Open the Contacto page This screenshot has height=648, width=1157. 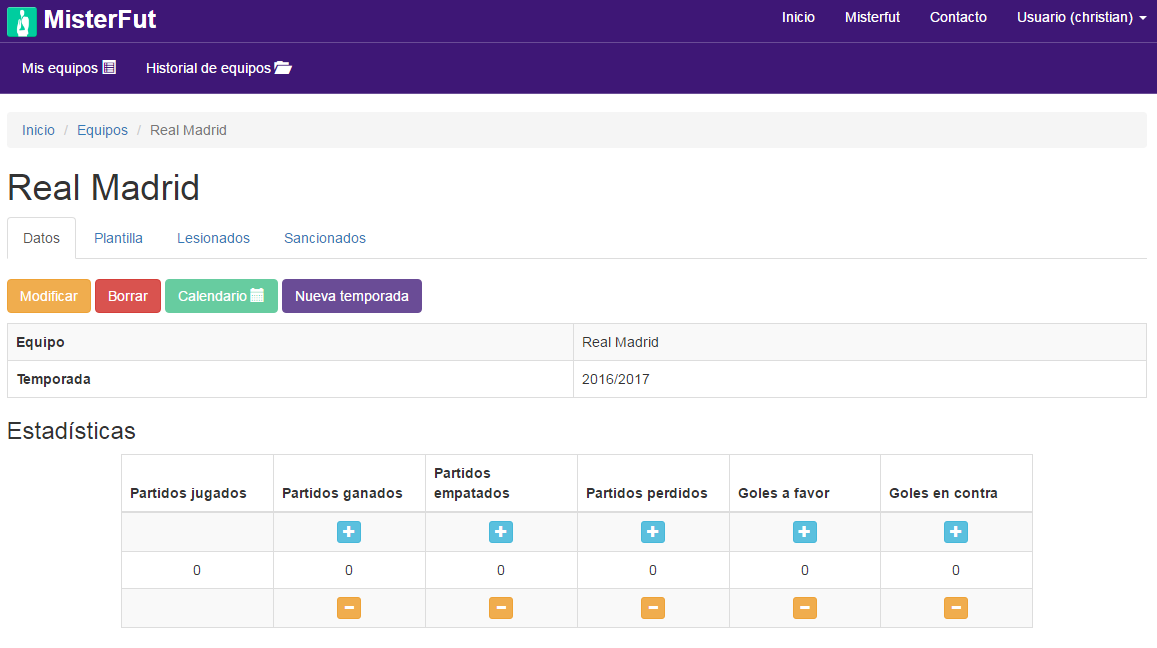pos(958,17)
